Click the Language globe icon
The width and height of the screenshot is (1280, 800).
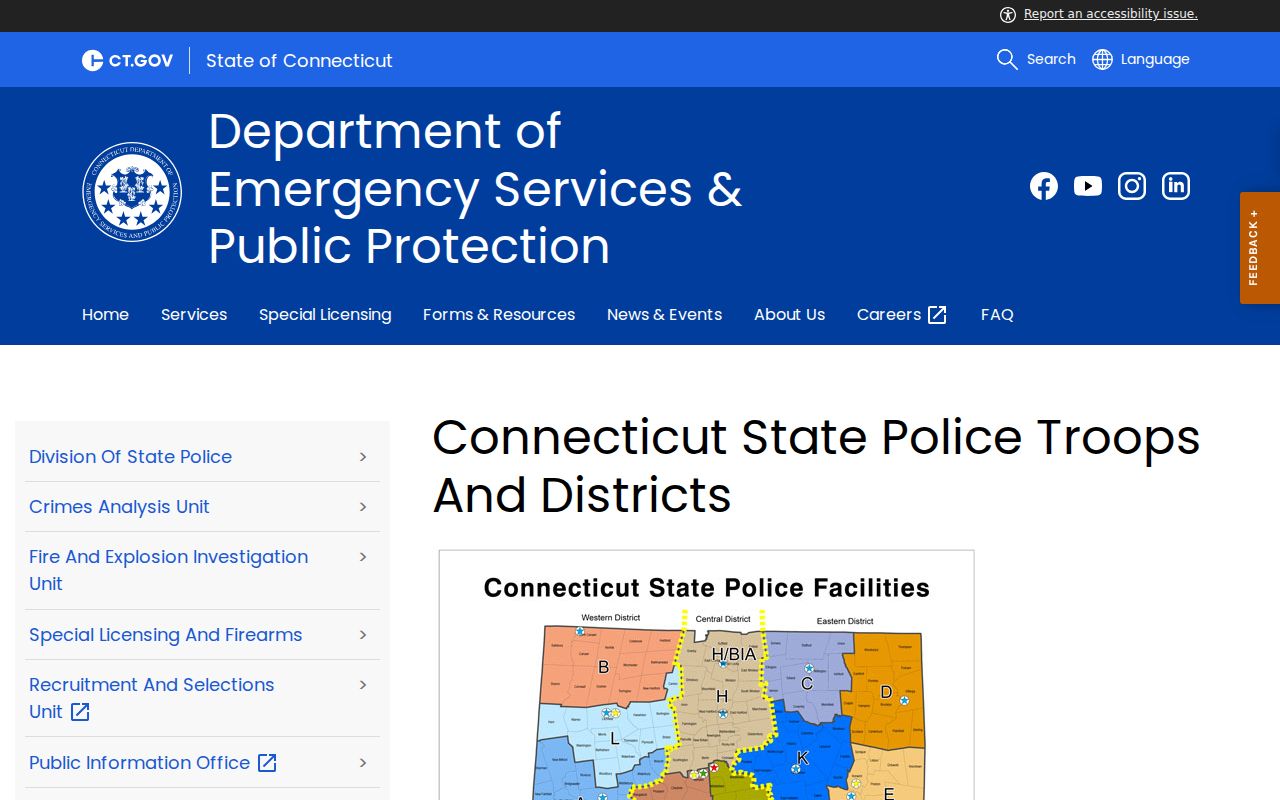pos(1102,59)
